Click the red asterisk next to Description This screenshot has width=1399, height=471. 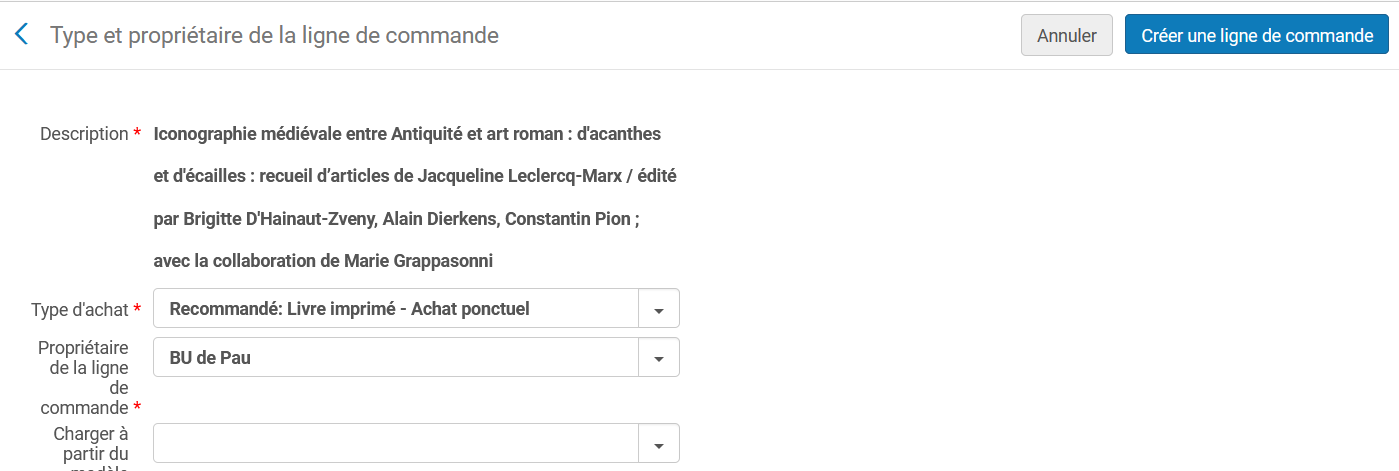click(137, 134)
